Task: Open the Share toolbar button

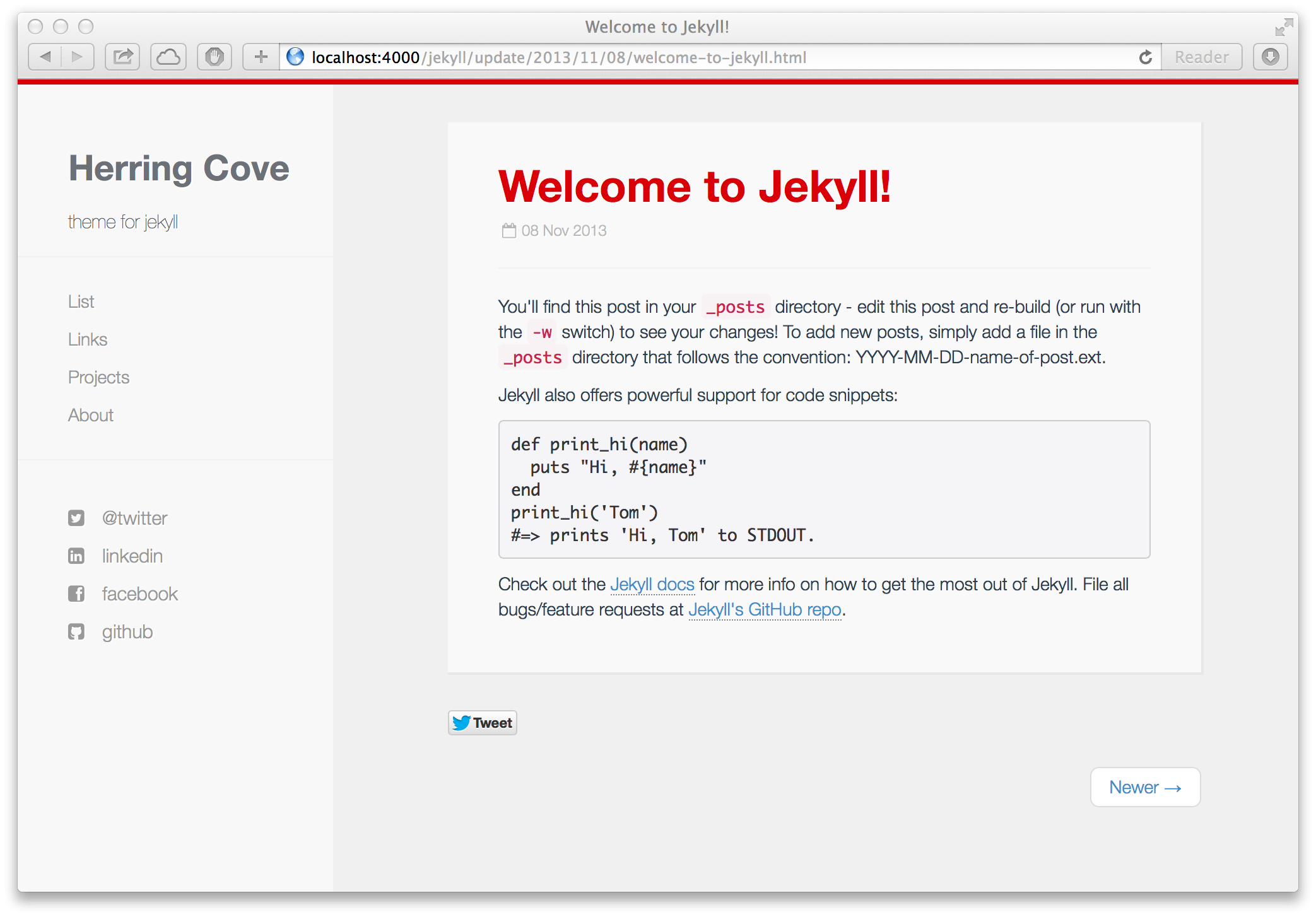Action: pos(122,57)
